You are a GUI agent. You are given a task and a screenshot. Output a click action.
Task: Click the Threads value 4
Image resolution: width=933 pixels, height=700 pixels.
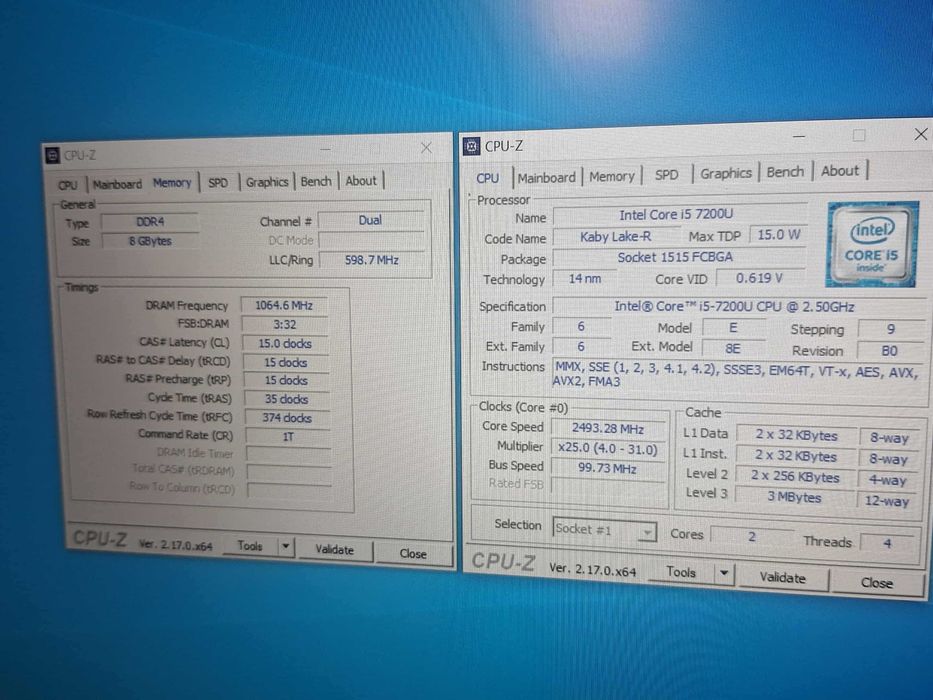point(887,542)
